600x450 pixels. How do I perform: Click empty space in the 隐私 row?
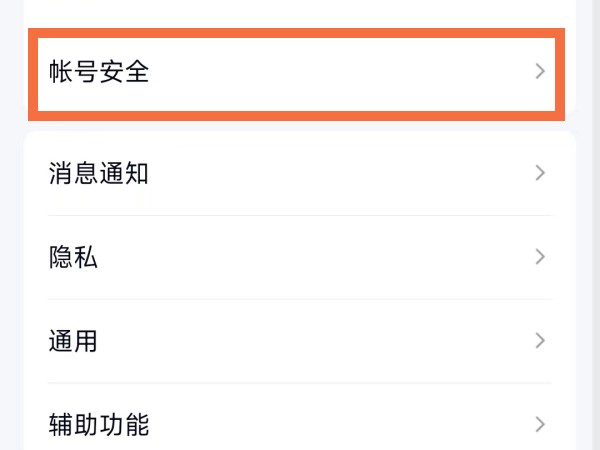(300, 257)
